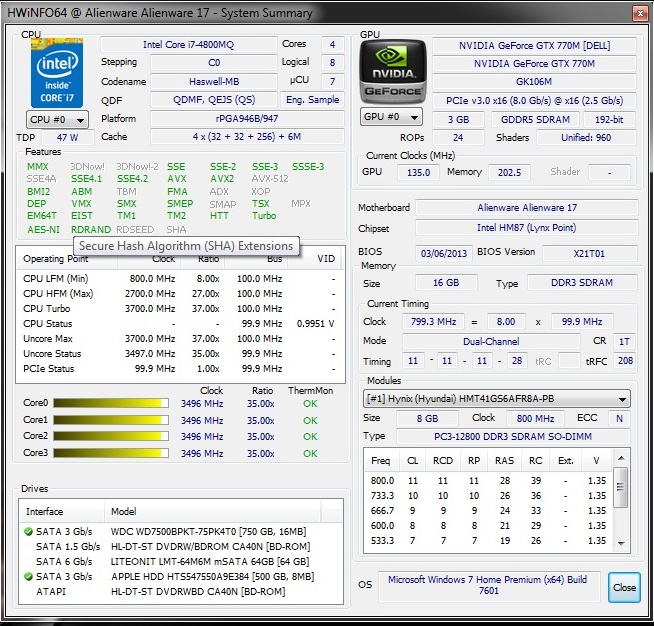The image size is (654, 626).
Task: Click the Interface column header in Drives
Action: [x=62, y=512]
